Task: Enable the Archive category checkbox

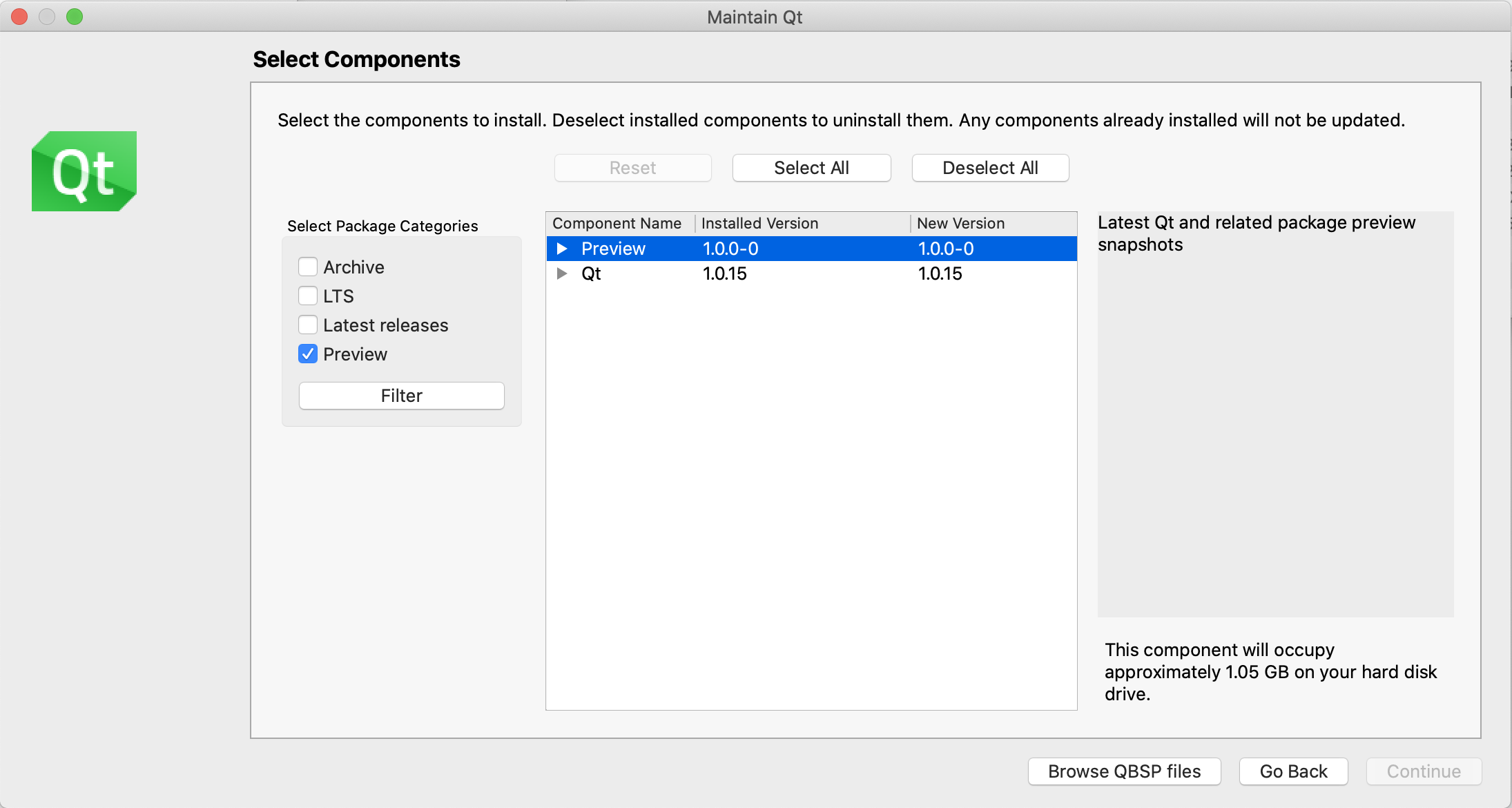Action: tap(308, 267)
